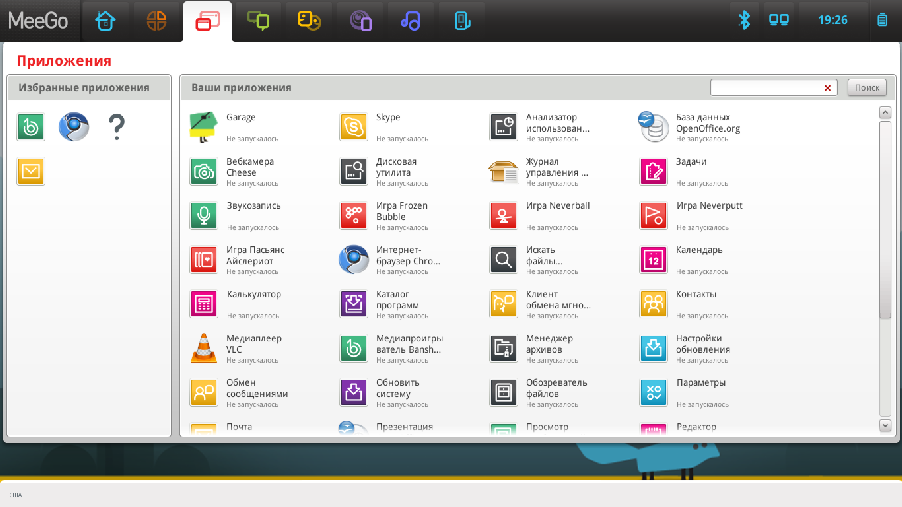902x507 pixels.
Task: Open the Контакты app
Action: [x=653, y=303]
